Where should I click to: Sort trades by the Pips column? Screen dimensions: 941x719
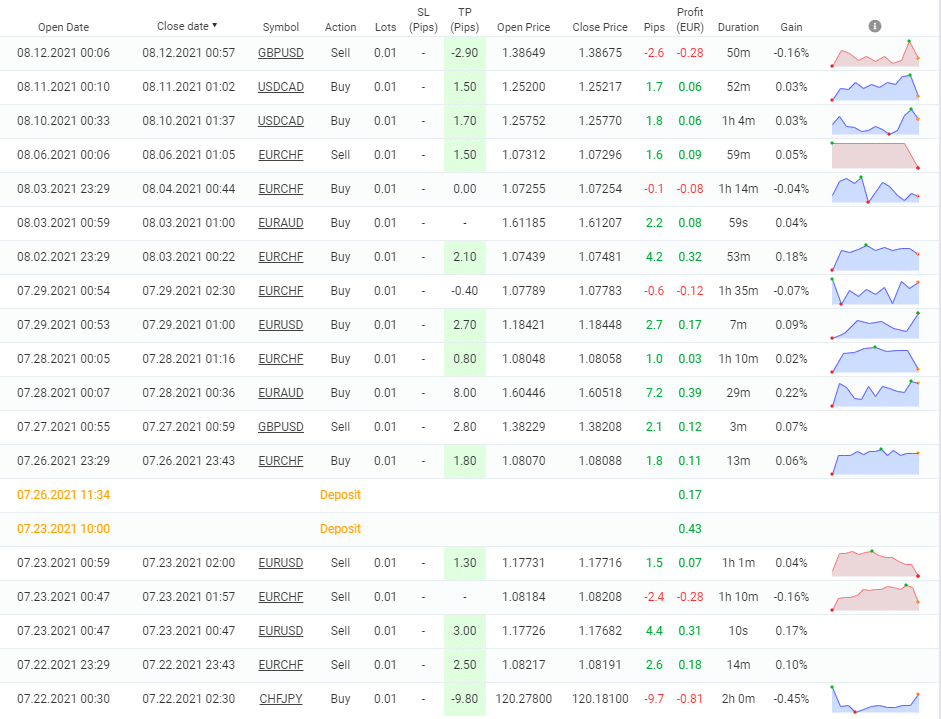[x=654, y=27]
